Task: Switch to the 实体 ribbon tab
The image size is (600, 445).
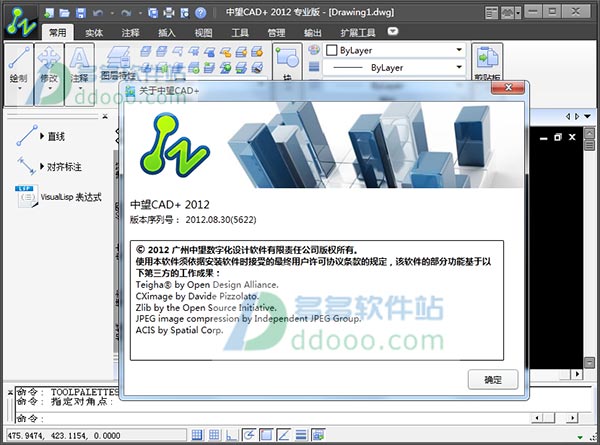Action: point(94,33)
